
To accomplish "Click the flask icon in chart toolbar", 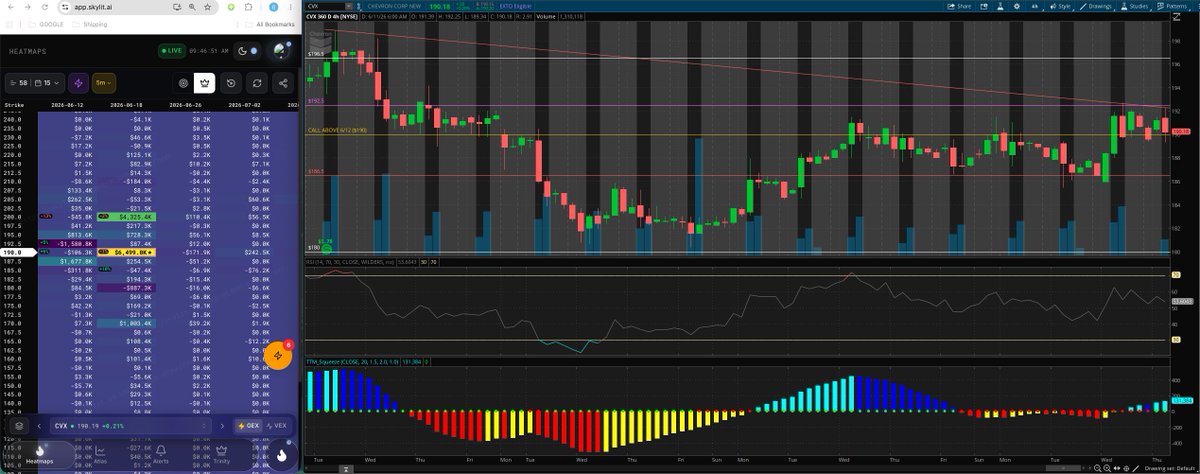I will tap(1000, 6).
